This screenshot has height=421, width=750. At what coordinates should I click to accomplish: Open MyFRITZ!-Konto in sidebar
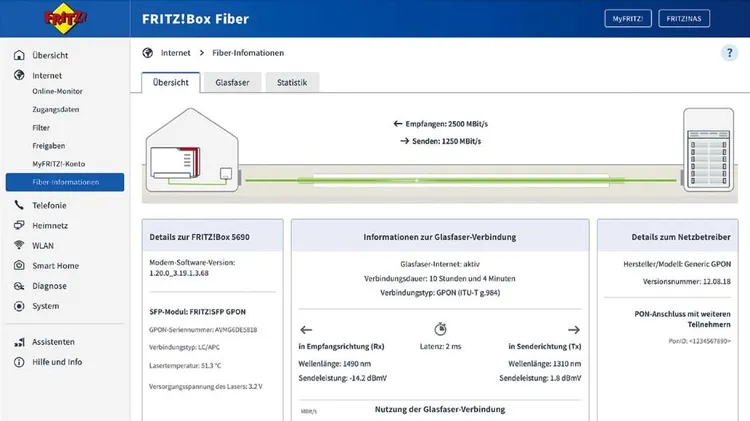pos(59,164)
